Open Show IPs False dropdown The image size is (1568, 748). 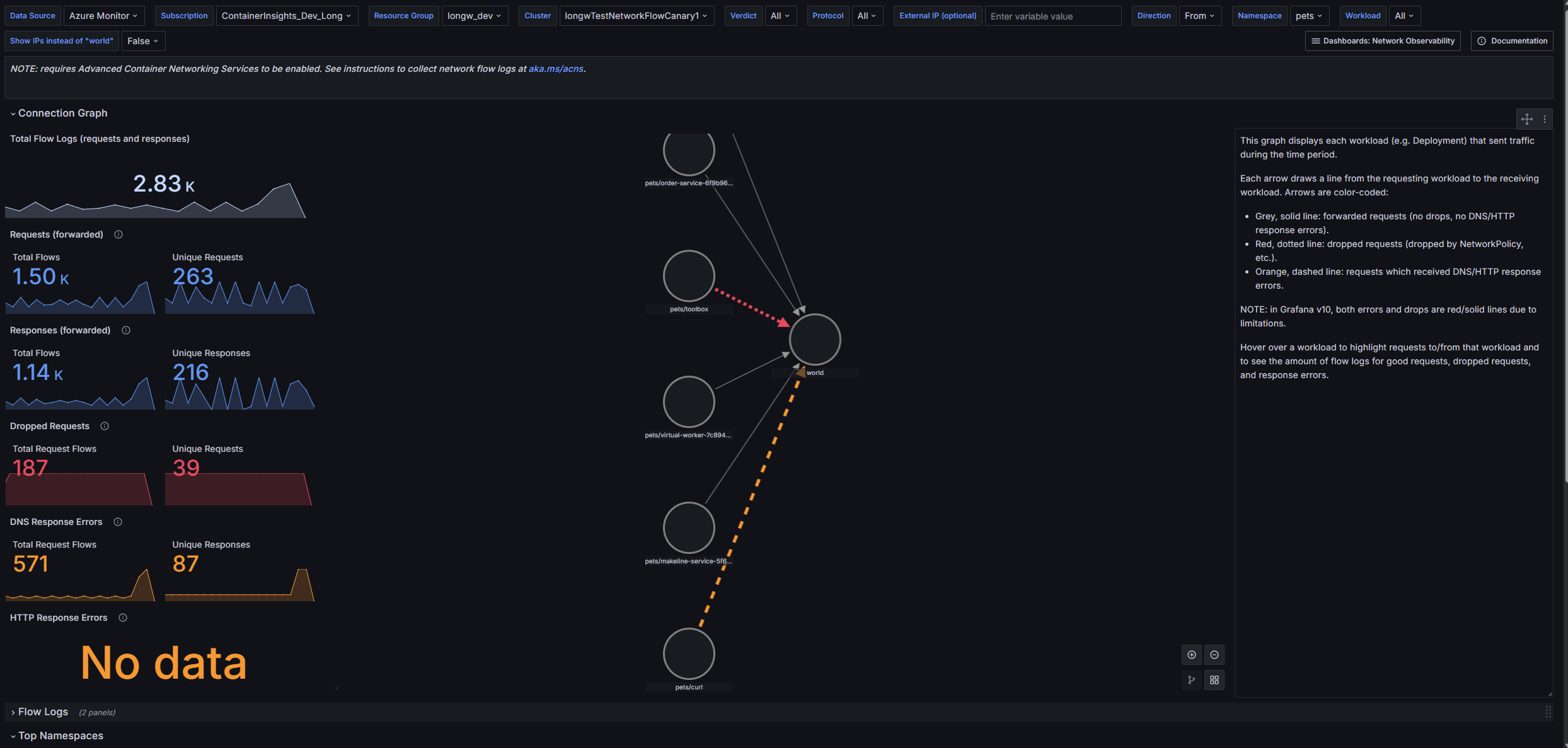(x=142, y=41)
